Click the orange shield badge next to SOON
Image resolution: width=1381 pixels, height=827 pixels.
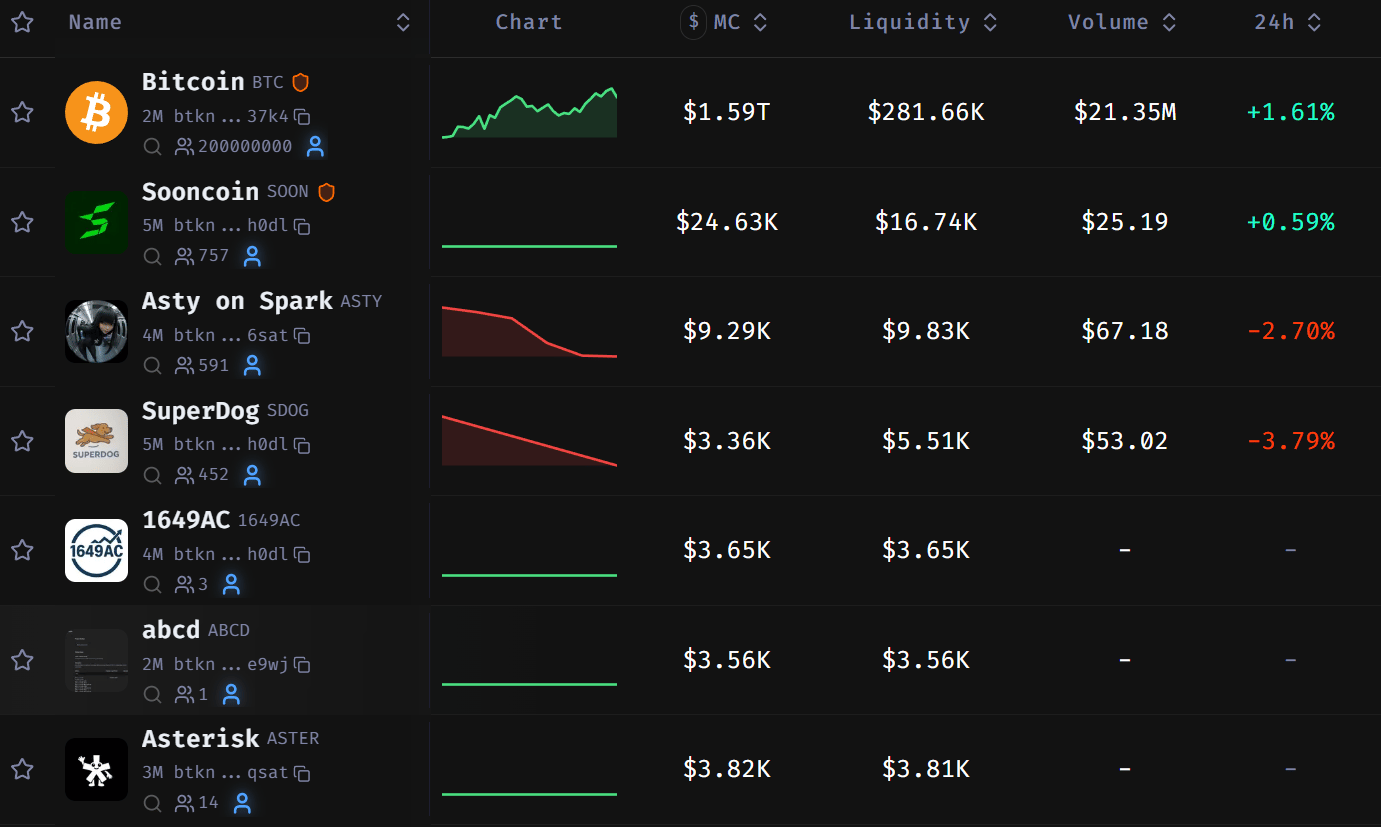[x=326, y=192]
